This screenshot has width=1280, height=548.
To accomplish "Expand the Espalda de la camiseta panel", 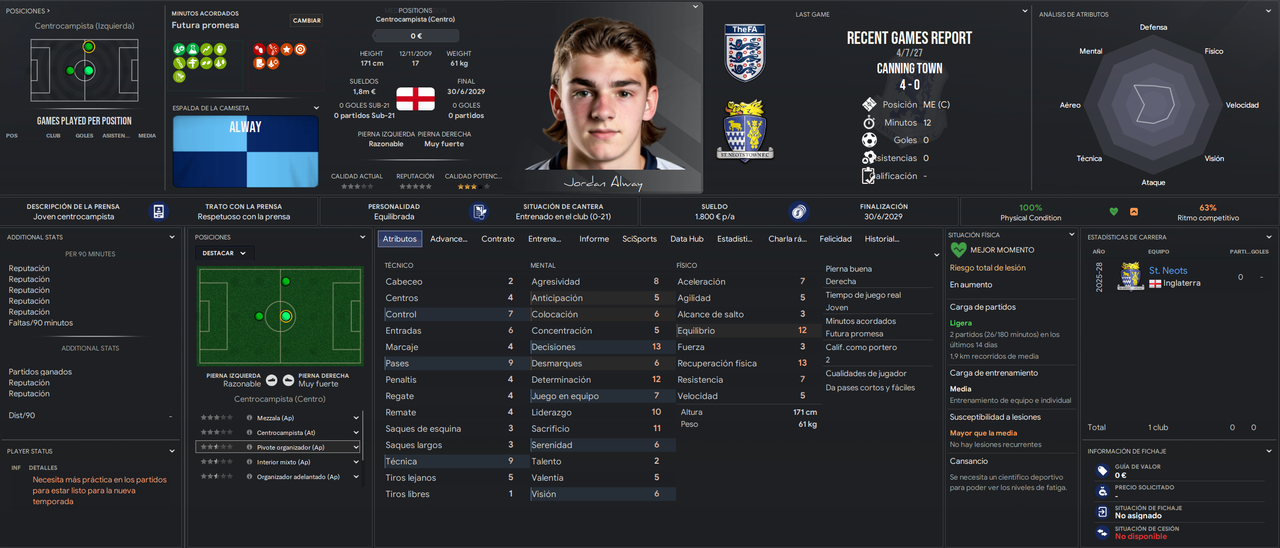I will [317, 108].
